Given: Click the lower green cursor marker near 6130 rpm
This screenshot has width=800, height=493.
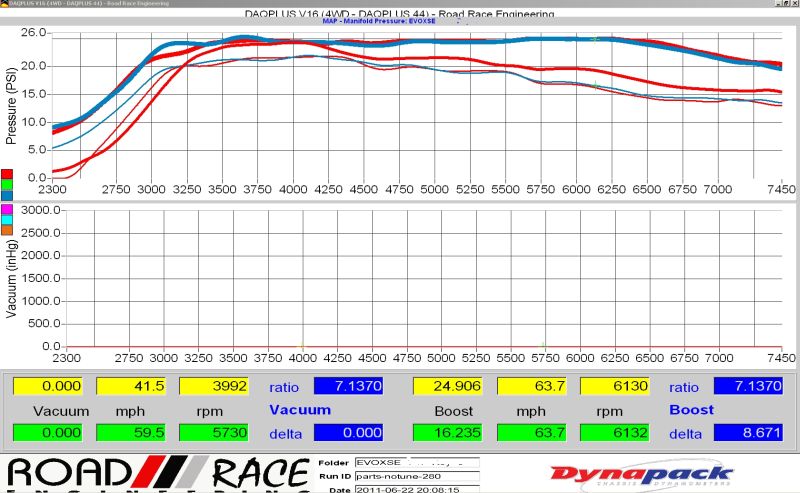Looking at the screenshot, I should (595, 85).
